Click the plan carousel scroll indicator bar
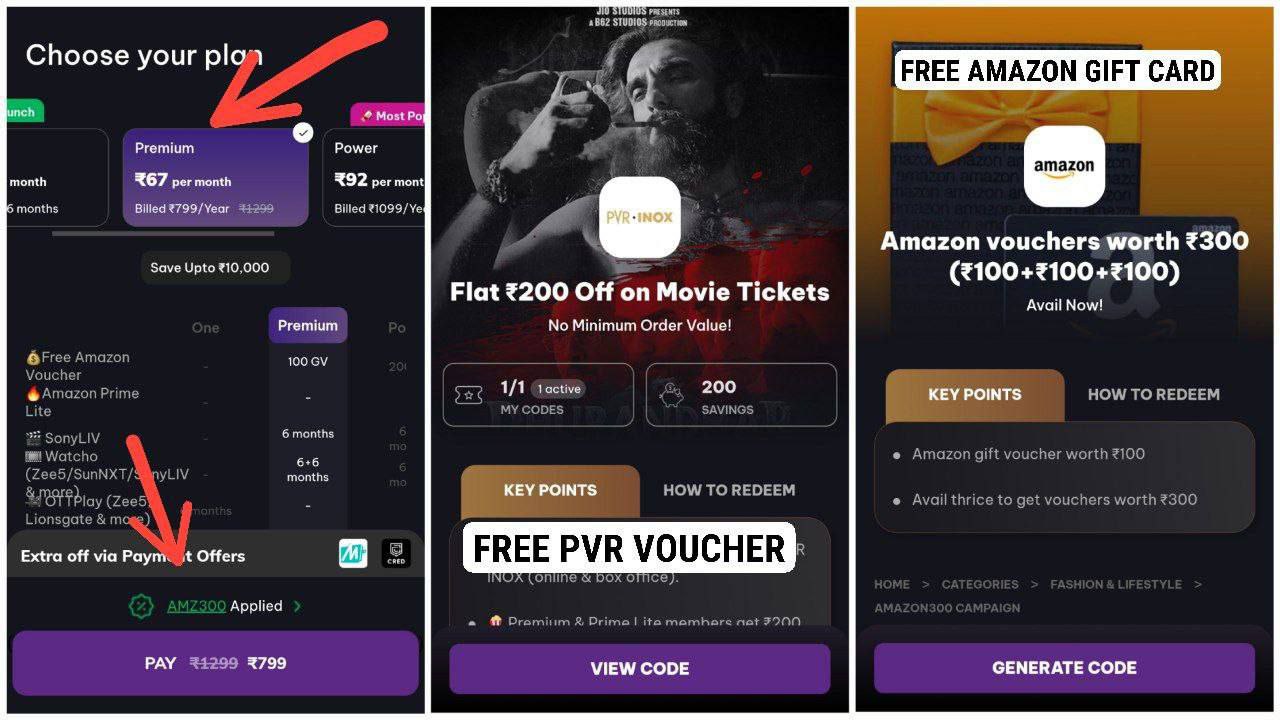This screenshot has height=720, width=1280. coord(163,234)
